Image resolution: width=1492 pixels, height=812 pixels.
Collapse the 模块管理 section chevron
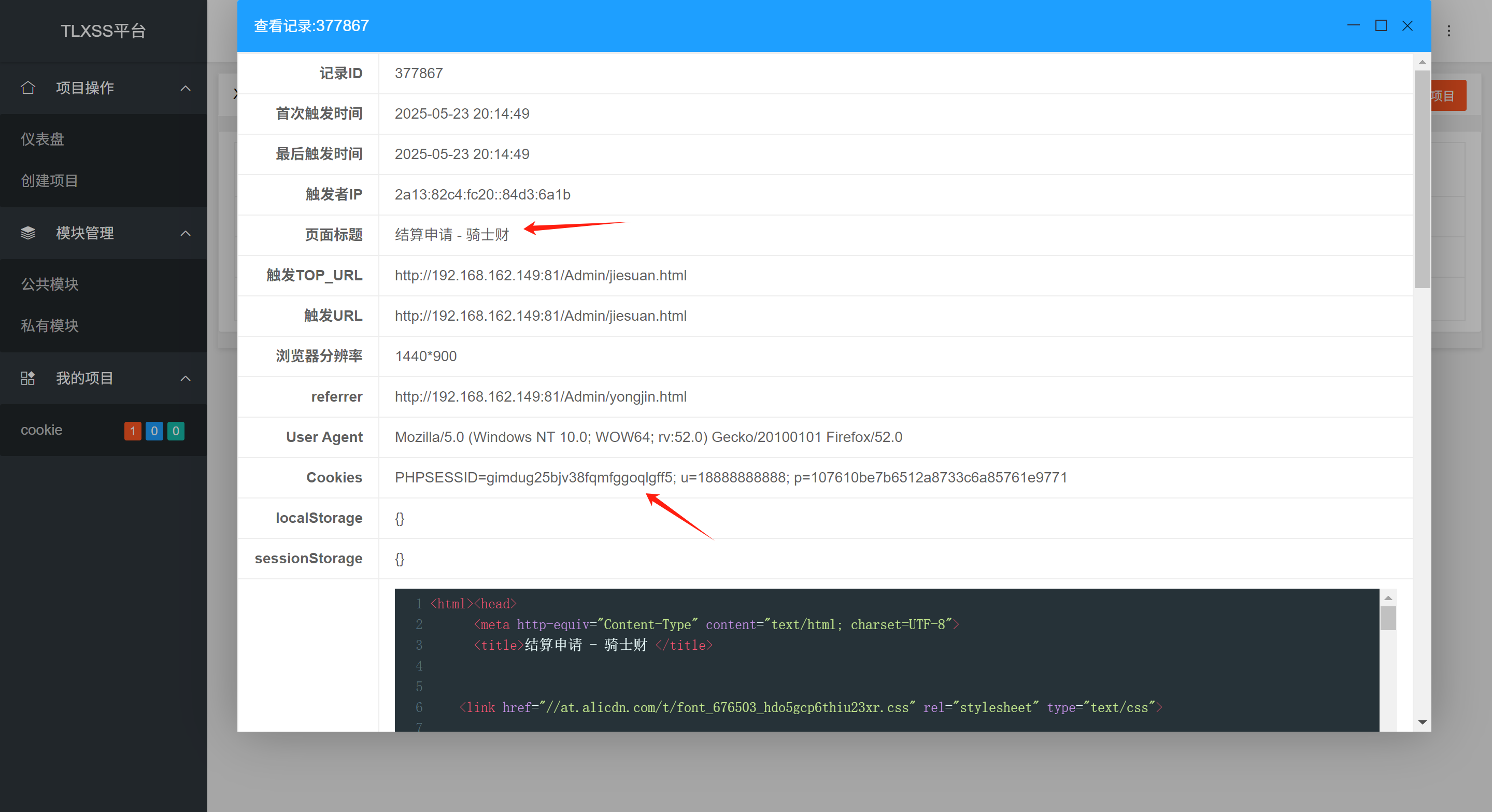click(186, 233)
